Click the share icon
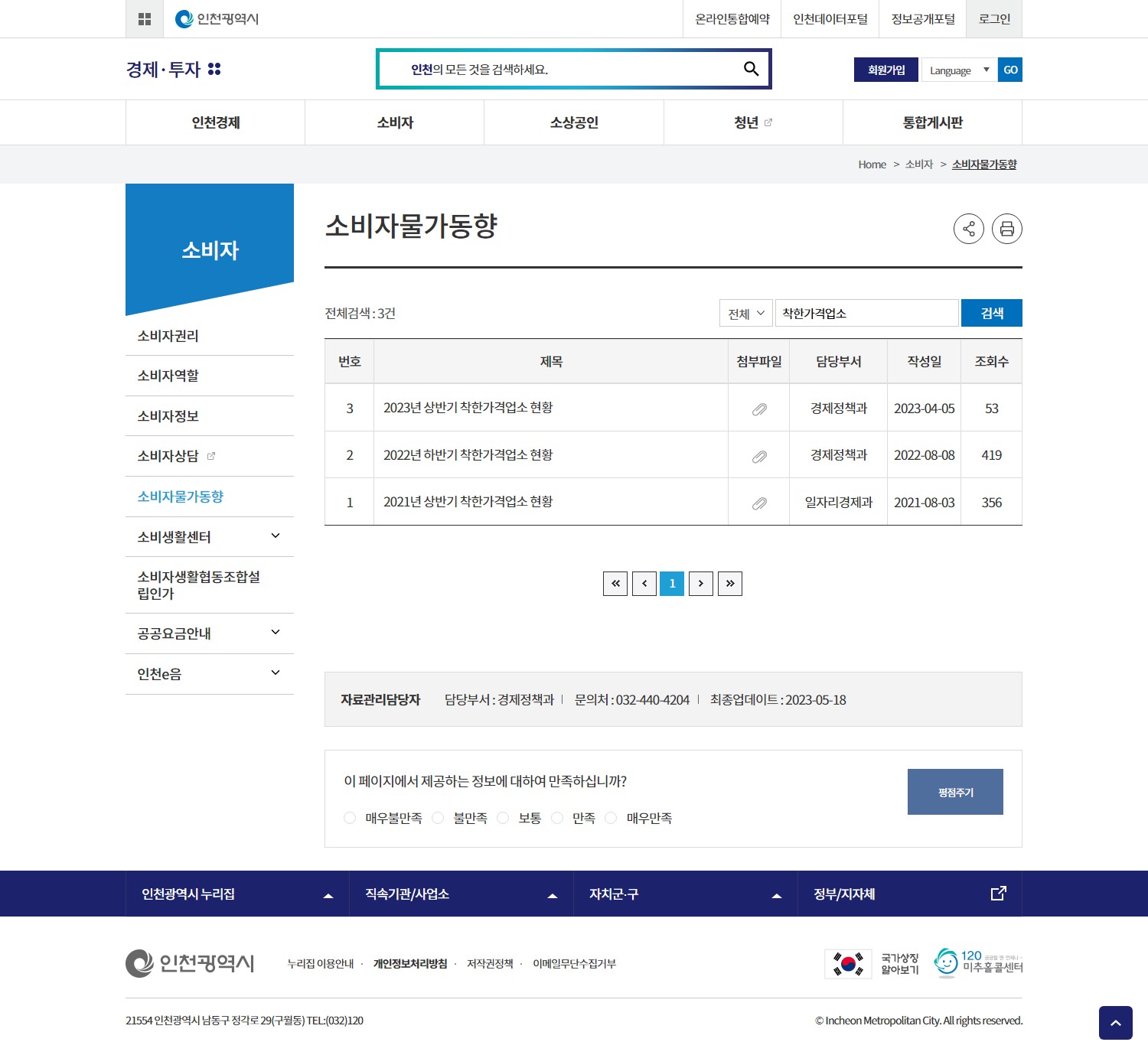This screenshot has height=1055, width=1148. pos(969,229)
